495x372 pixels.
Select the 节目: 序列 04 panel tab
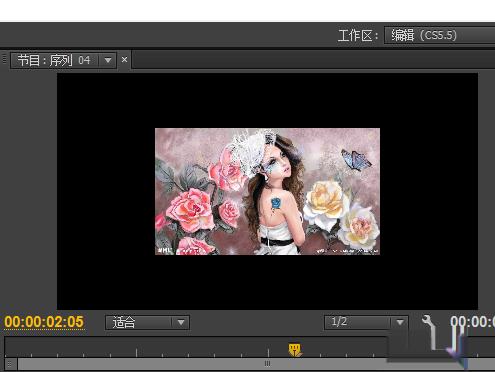[x=54, y=60]
